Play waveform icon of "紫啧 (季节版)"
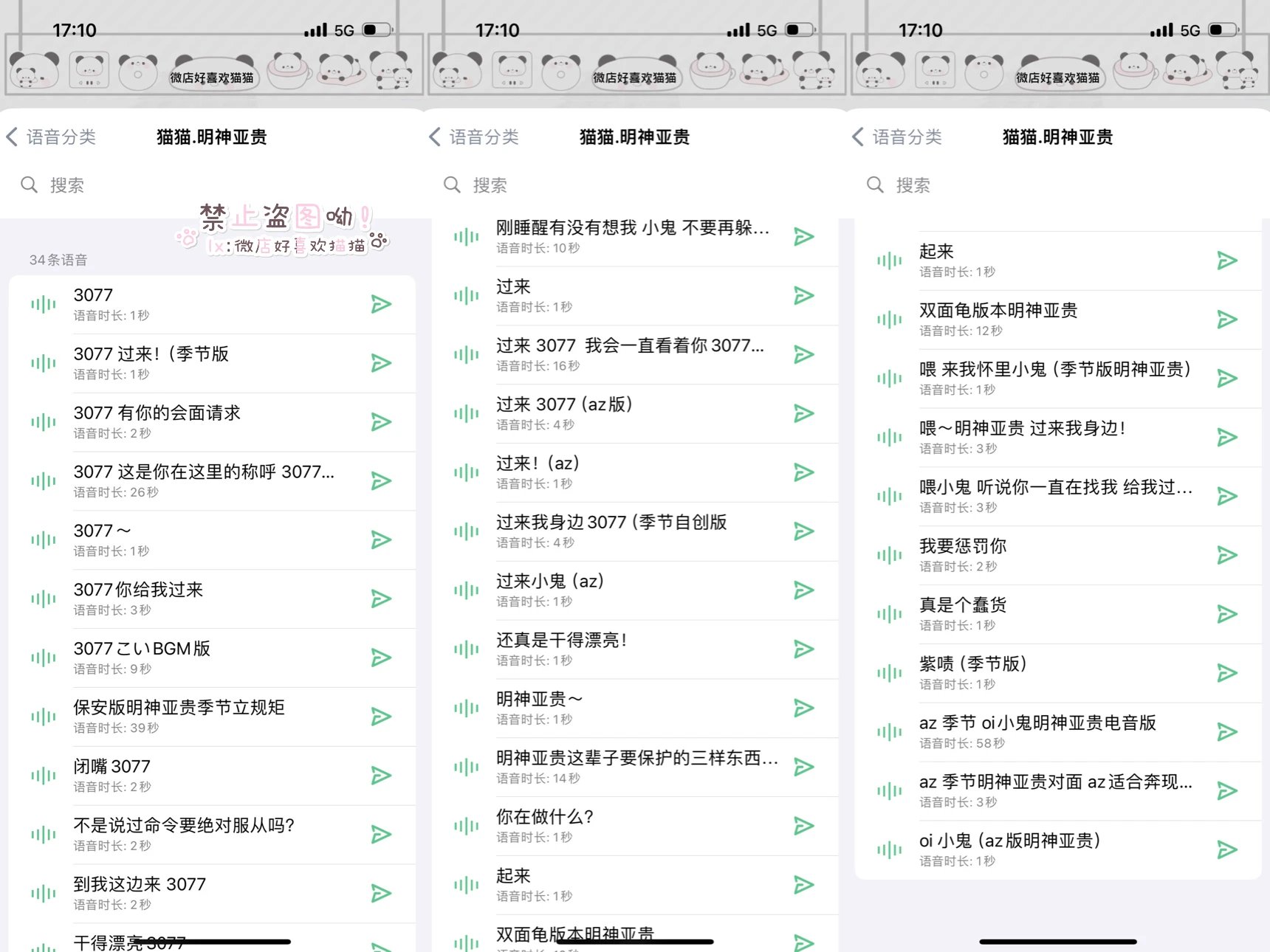1270x952 pixels. pos(890,673)
